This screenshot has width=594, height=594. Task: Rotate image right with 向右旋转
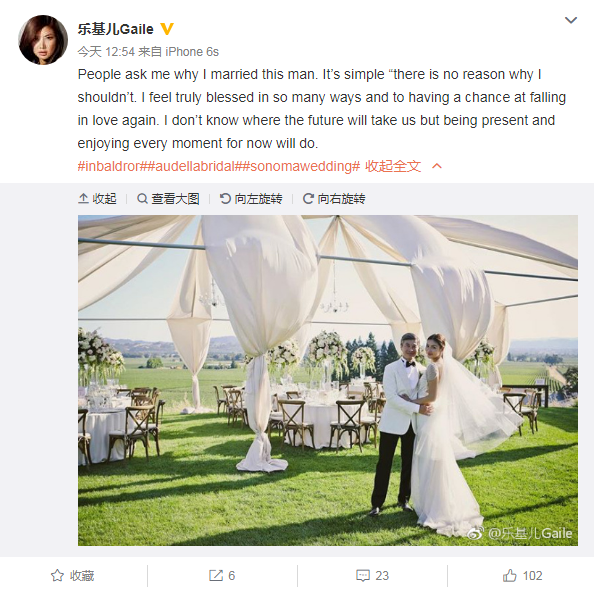coord(334,199)
